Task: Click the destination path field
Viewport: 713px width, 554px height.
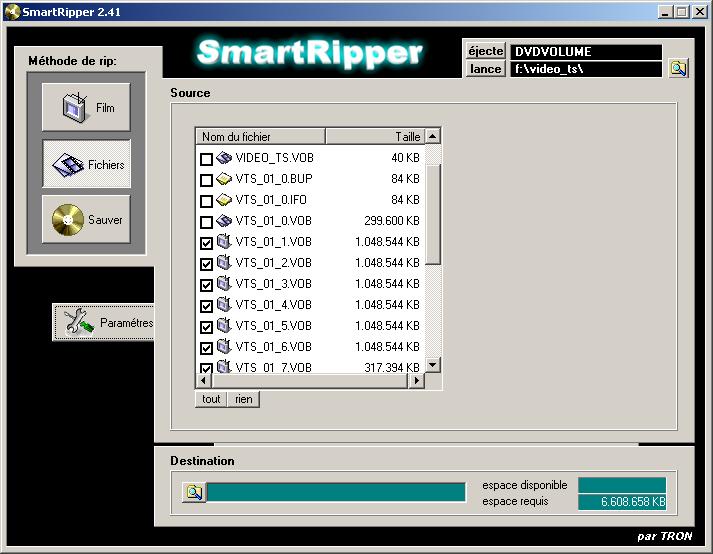Action: click(336, 492)
